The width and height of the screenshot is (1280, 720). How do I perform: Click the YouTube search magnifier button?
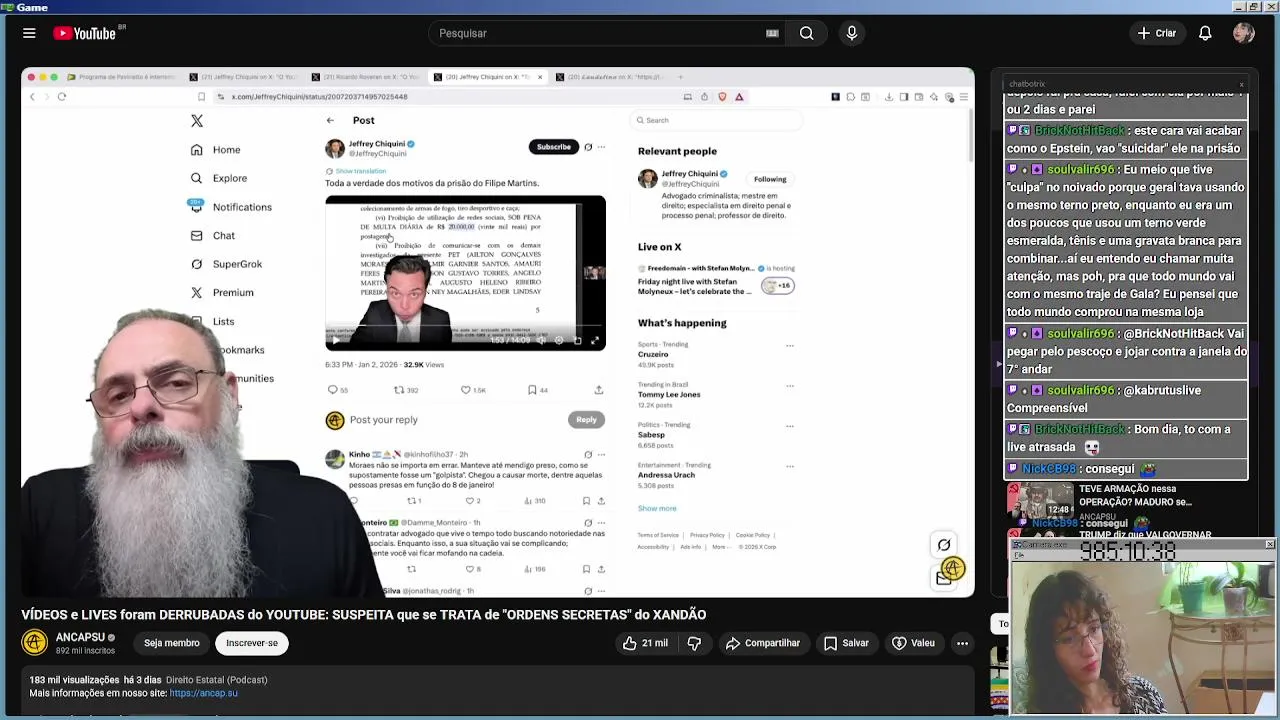point(806,33)
